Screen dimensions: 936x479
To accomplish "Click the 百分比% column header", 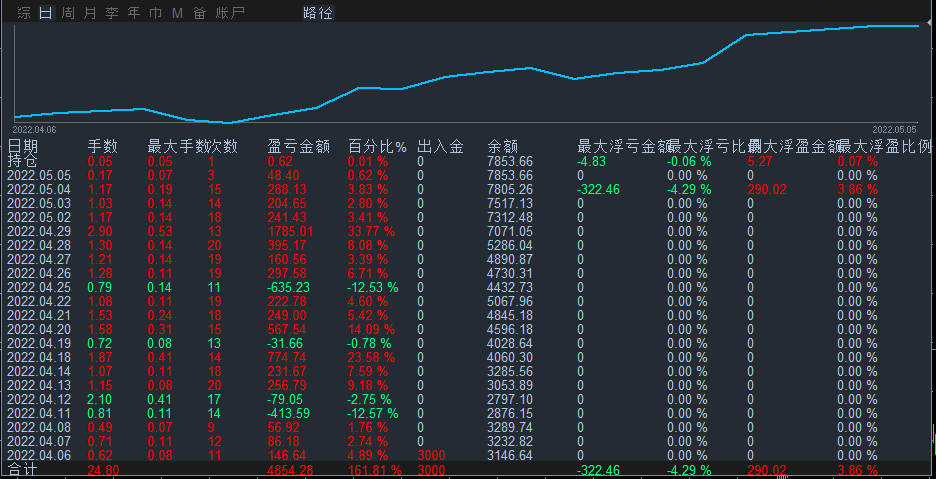I will coord(377,146).
